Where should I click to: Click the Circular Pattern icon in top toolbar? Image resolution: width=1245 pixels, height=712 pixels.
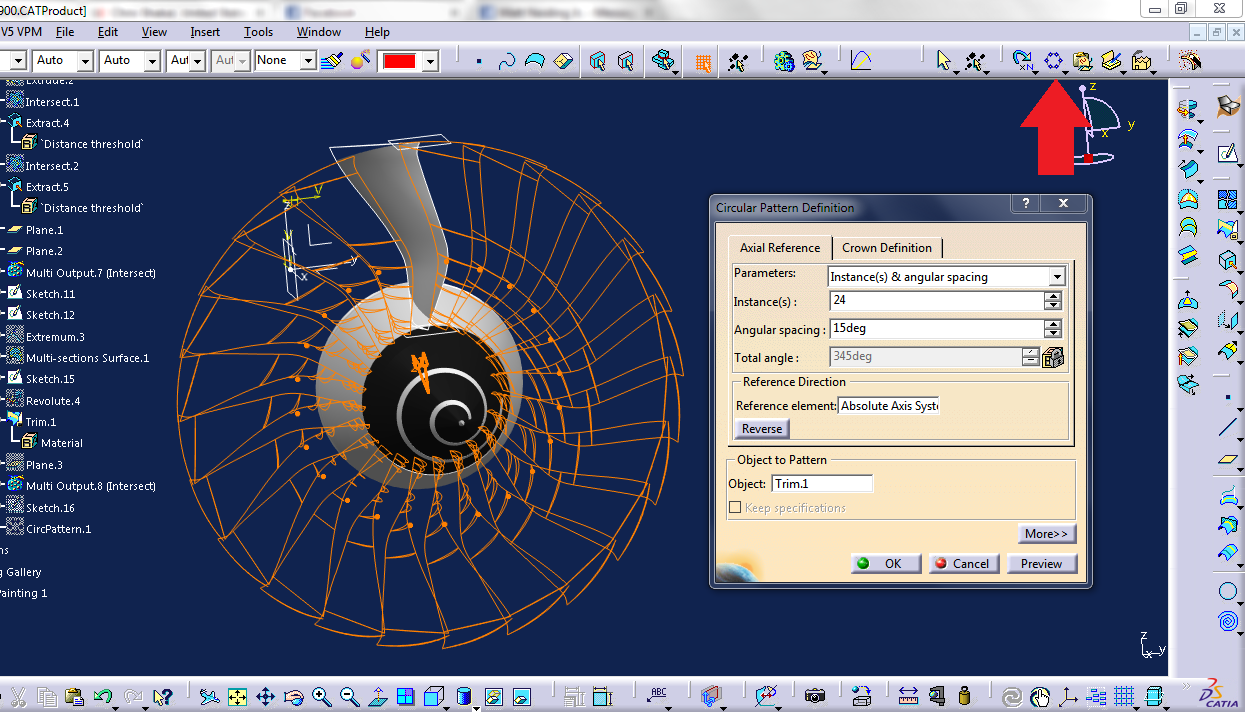(1053, 61)
